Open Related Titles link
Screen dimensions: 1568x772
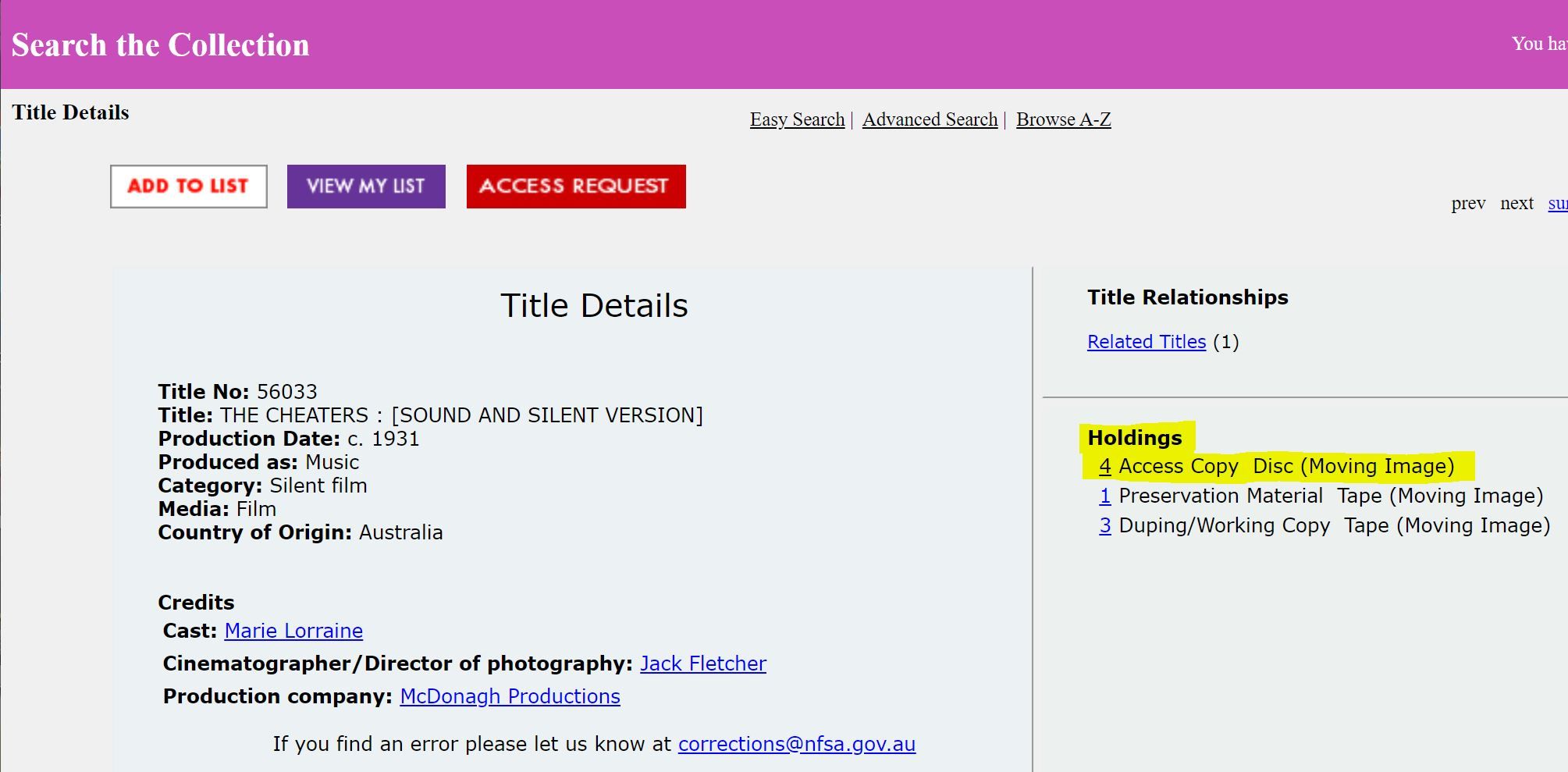(1147, 342)
